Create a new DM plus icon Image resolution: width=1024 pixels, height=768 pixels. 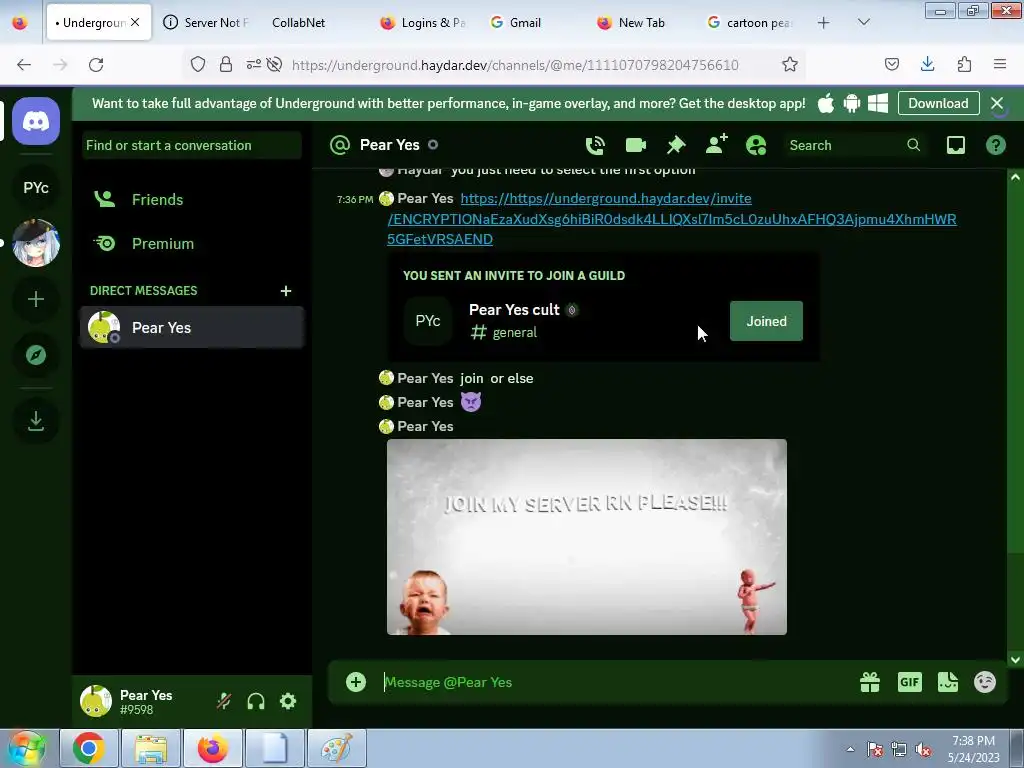(285, 291)
